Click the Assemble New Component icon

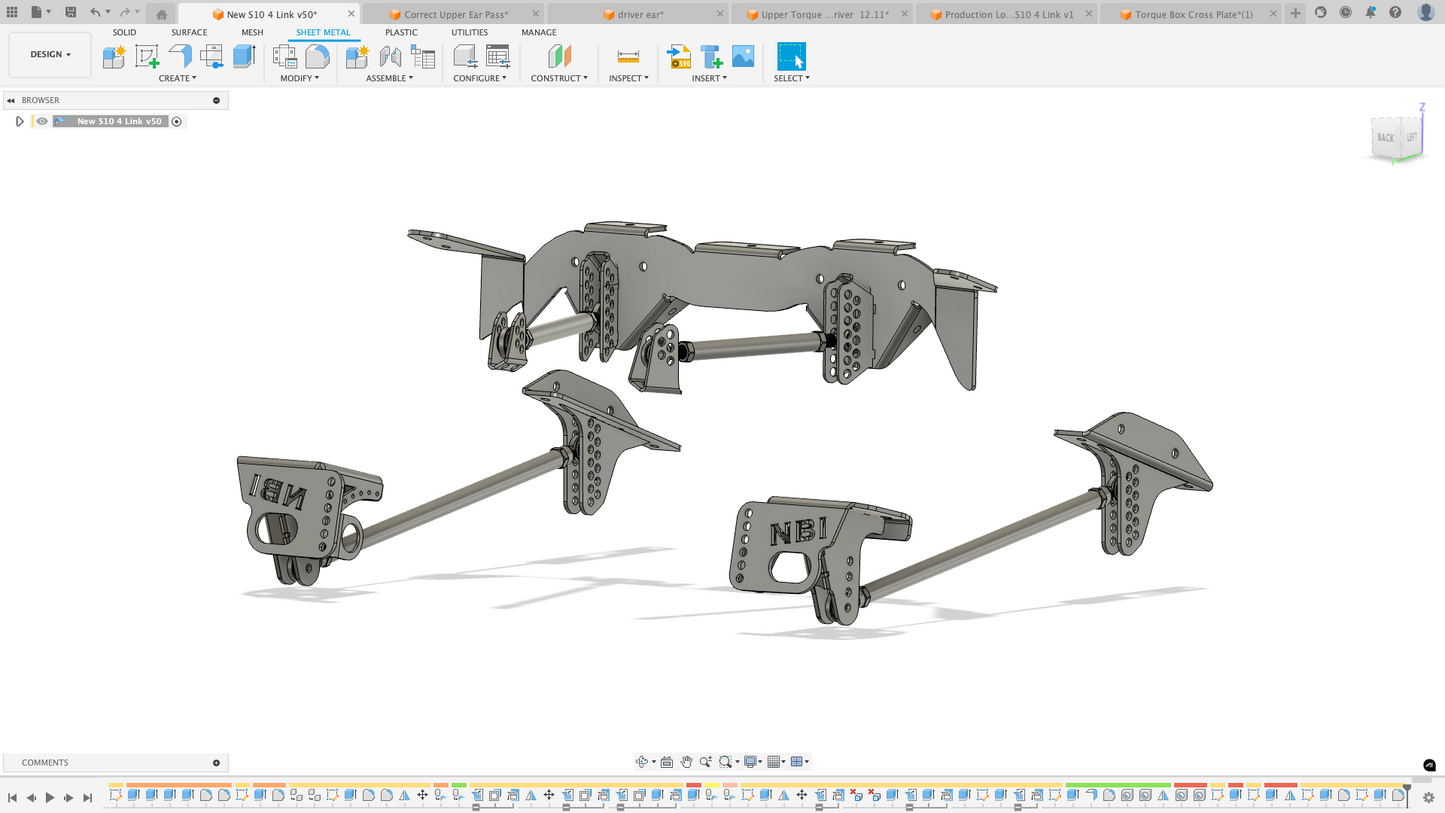[x=357, y=57]
